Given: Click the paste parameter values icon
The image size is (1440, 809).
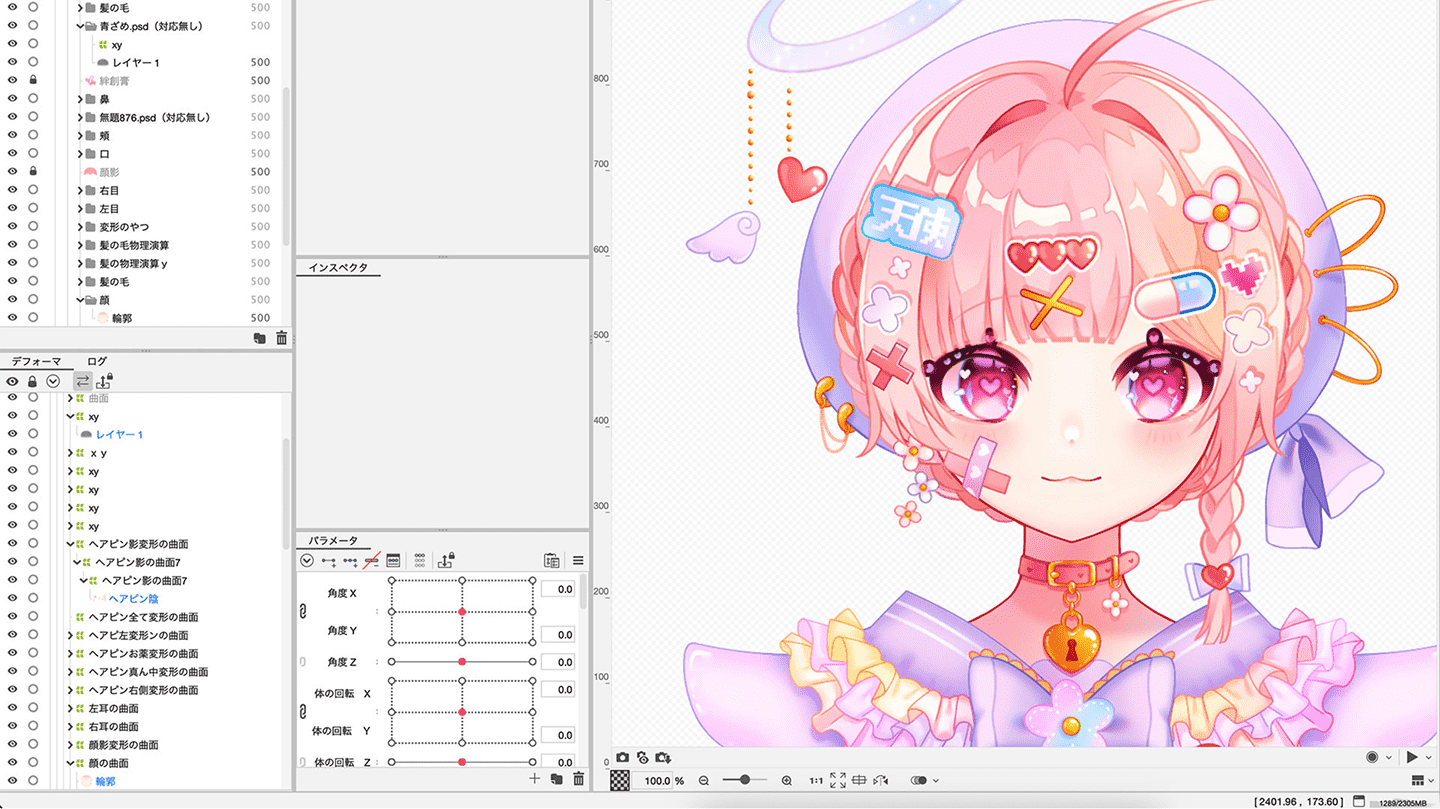Looking at the screenshot, I should pos(551,561).
